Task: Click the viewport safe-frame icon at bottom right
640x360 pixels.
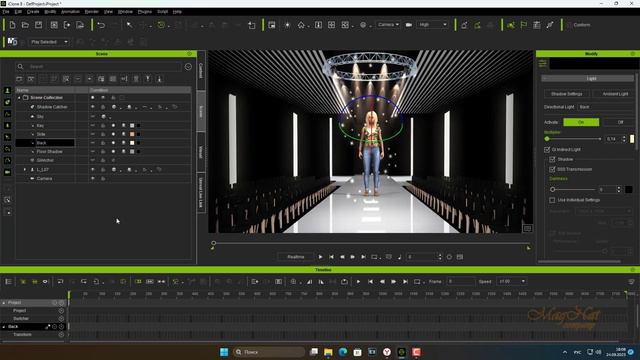Action: [x=527, y=228]
